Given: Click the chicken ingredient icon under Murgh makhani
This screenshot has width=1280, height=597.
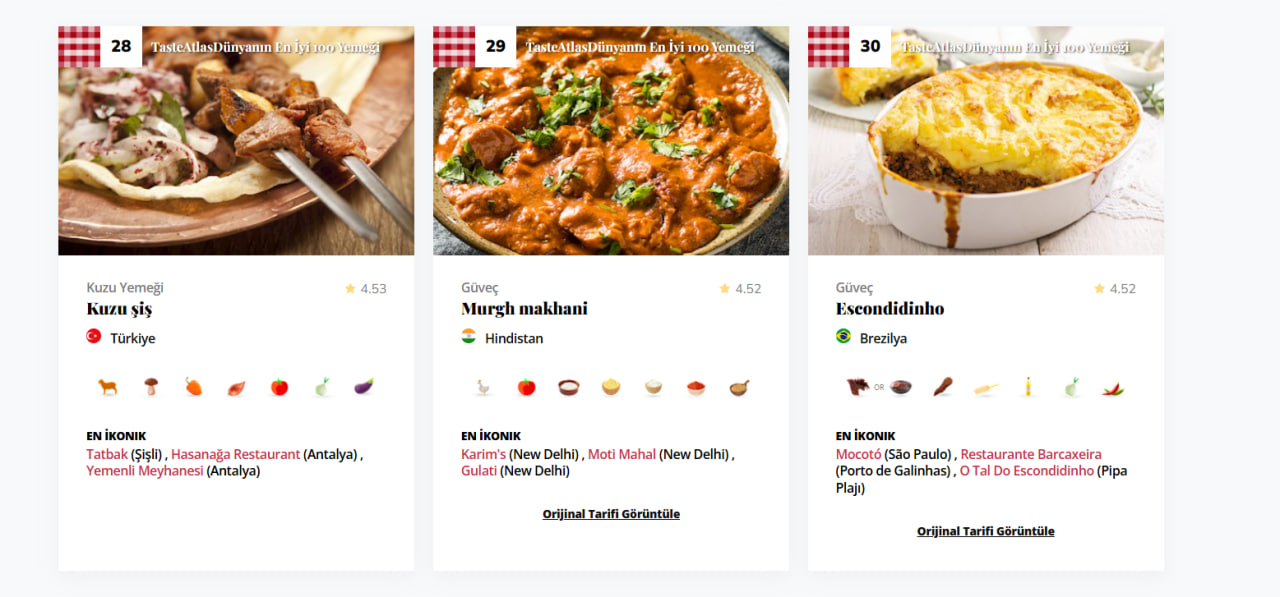Looking at the screenshot, I should [x=483, y=387].
